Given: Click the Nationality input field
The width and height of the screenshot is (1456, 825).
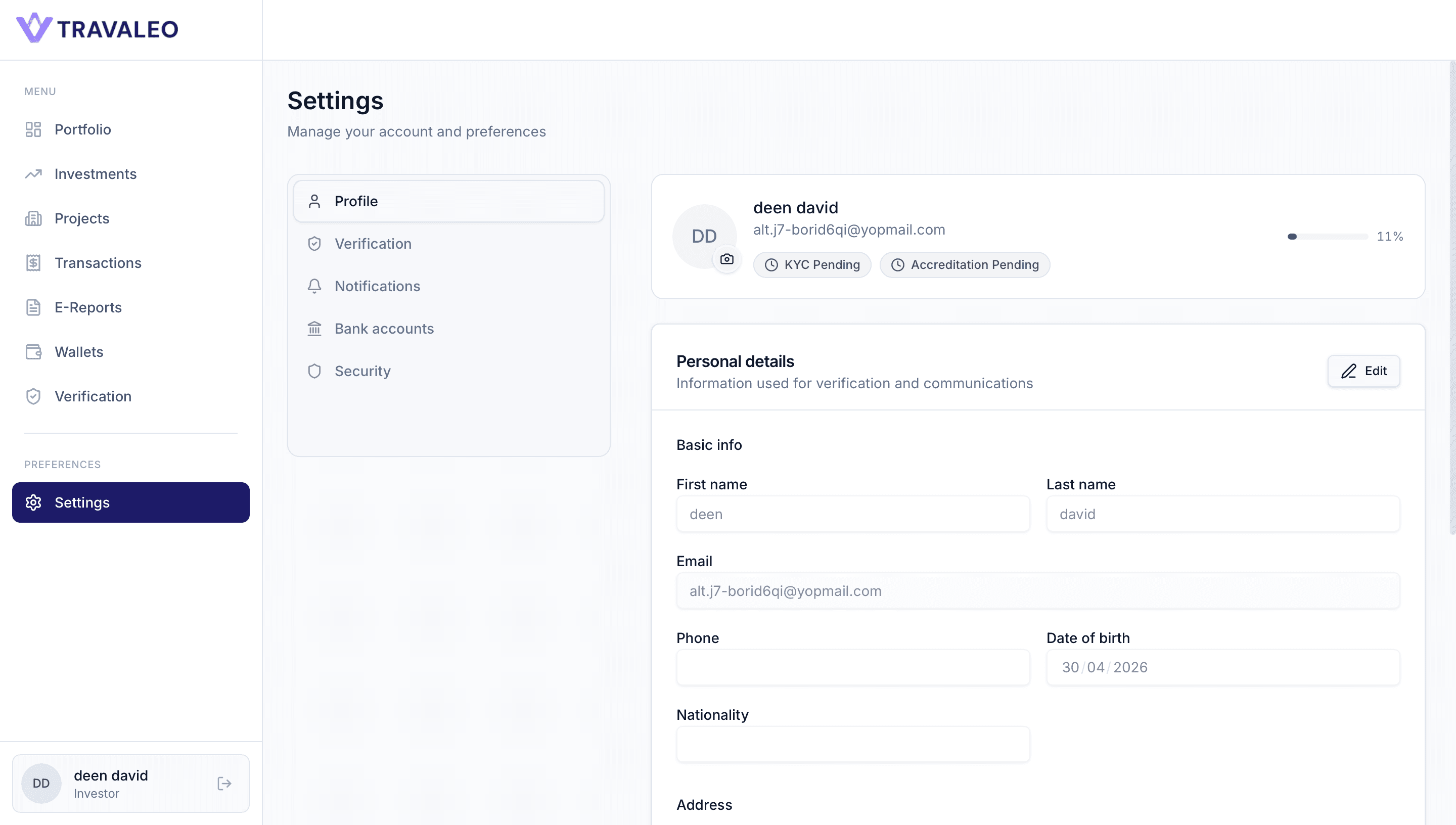Looking at the screenshot, I should 853,745.
